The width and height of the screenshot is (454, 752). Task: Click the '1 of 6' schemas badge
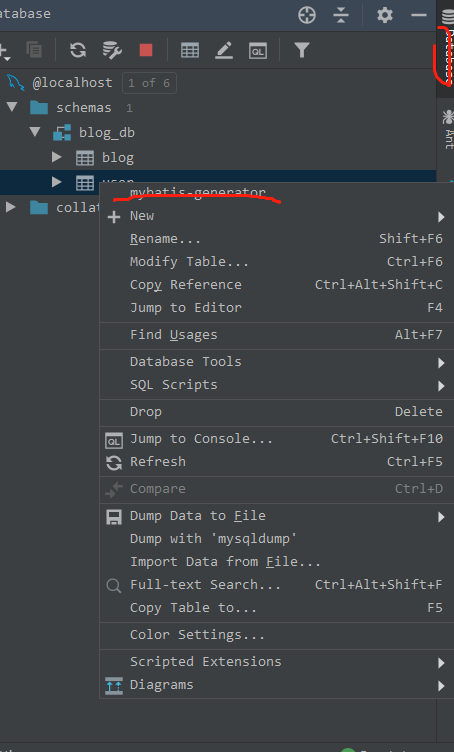click(149, 83)
